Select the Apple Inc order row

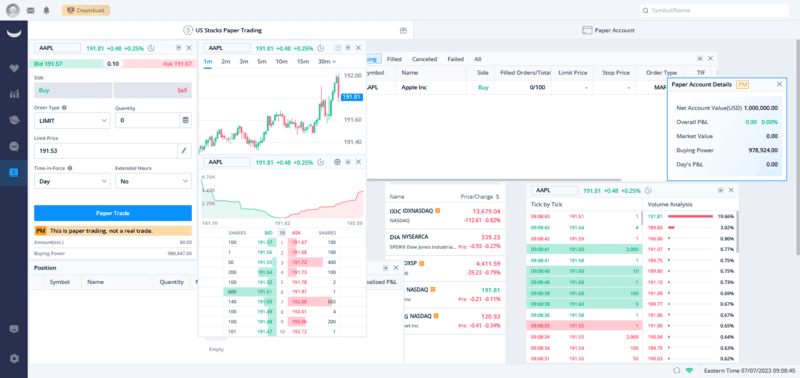517,87
